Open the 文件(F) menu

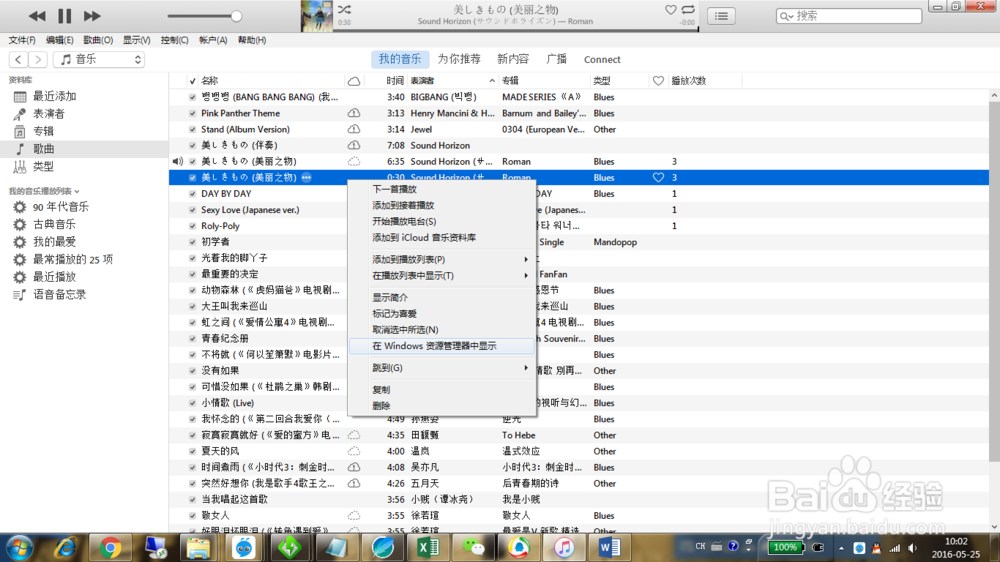pyautogui.click(x=22, y=40)
